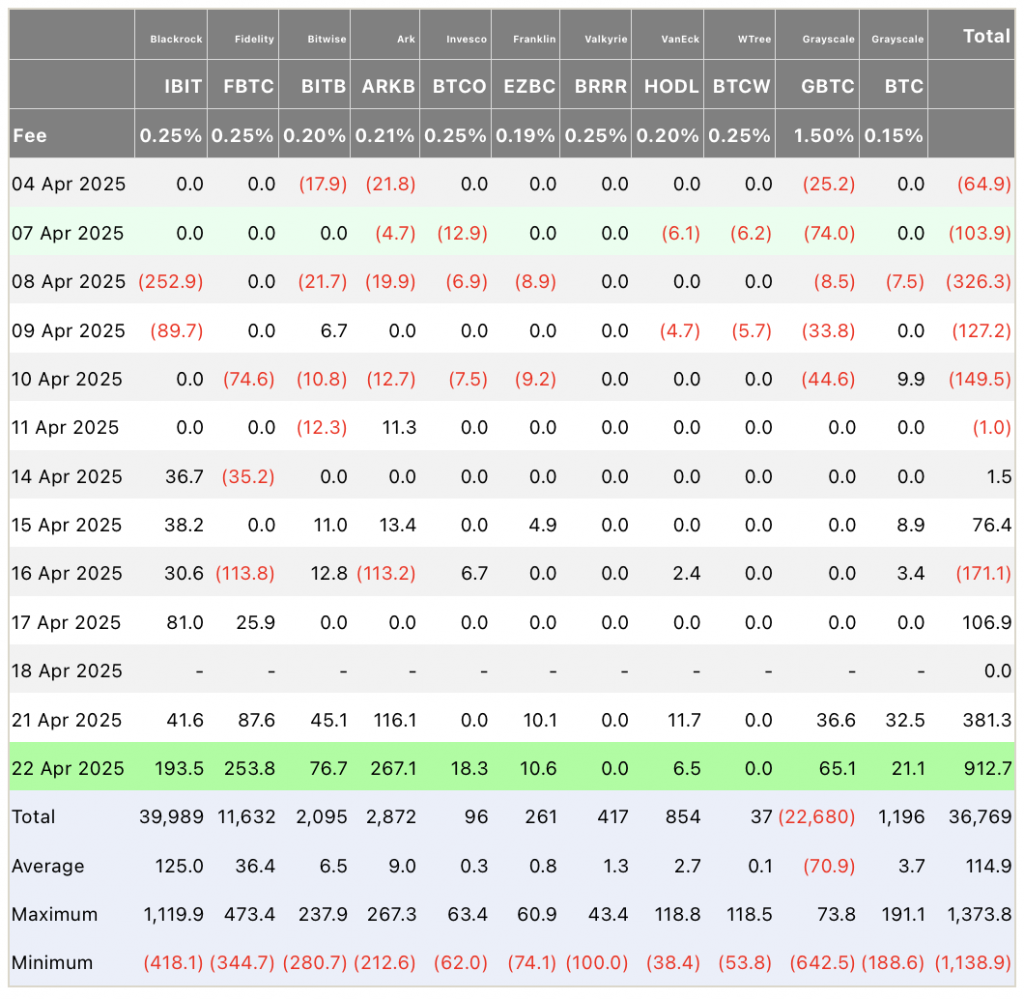The width and height of the screenshot is (1024, 999).
Task: Click the 267.1 ARKB value on 22 Apr
Action: (393, 768)
